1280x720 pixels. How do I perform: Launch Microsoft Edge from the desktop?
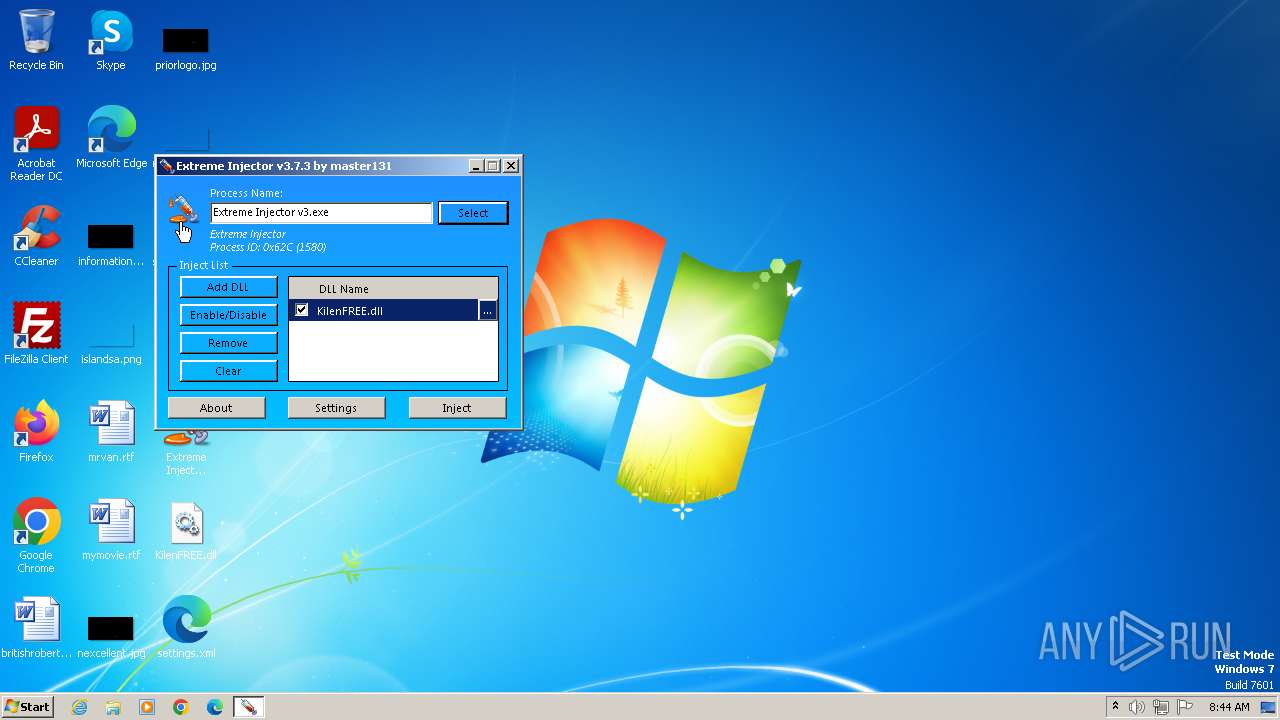111,138
